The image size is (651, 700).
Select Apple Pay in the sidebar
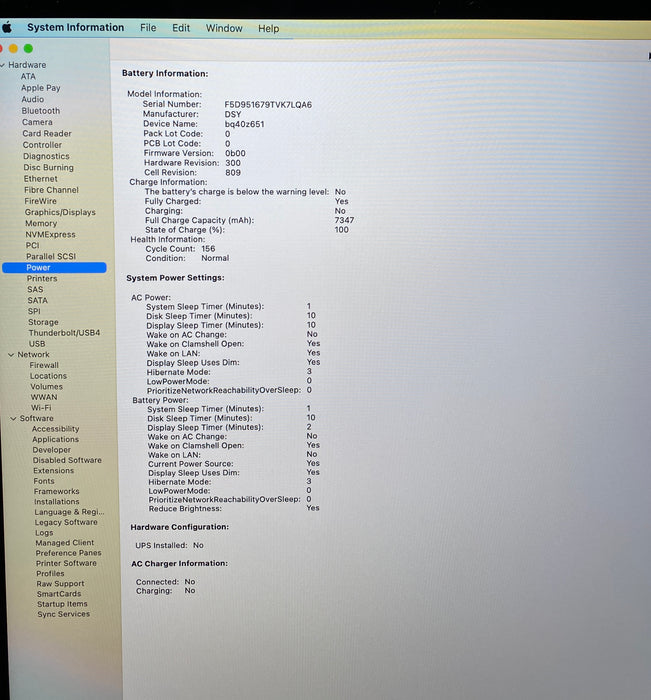pyautogui.click(x=41, y=88)
